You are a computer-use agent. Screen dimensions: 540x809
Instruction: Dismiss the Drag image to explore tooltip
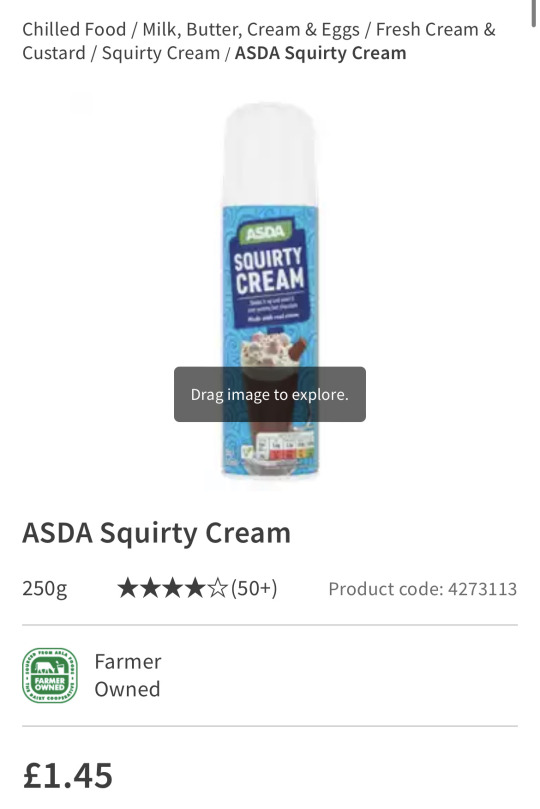coord(270,394)
